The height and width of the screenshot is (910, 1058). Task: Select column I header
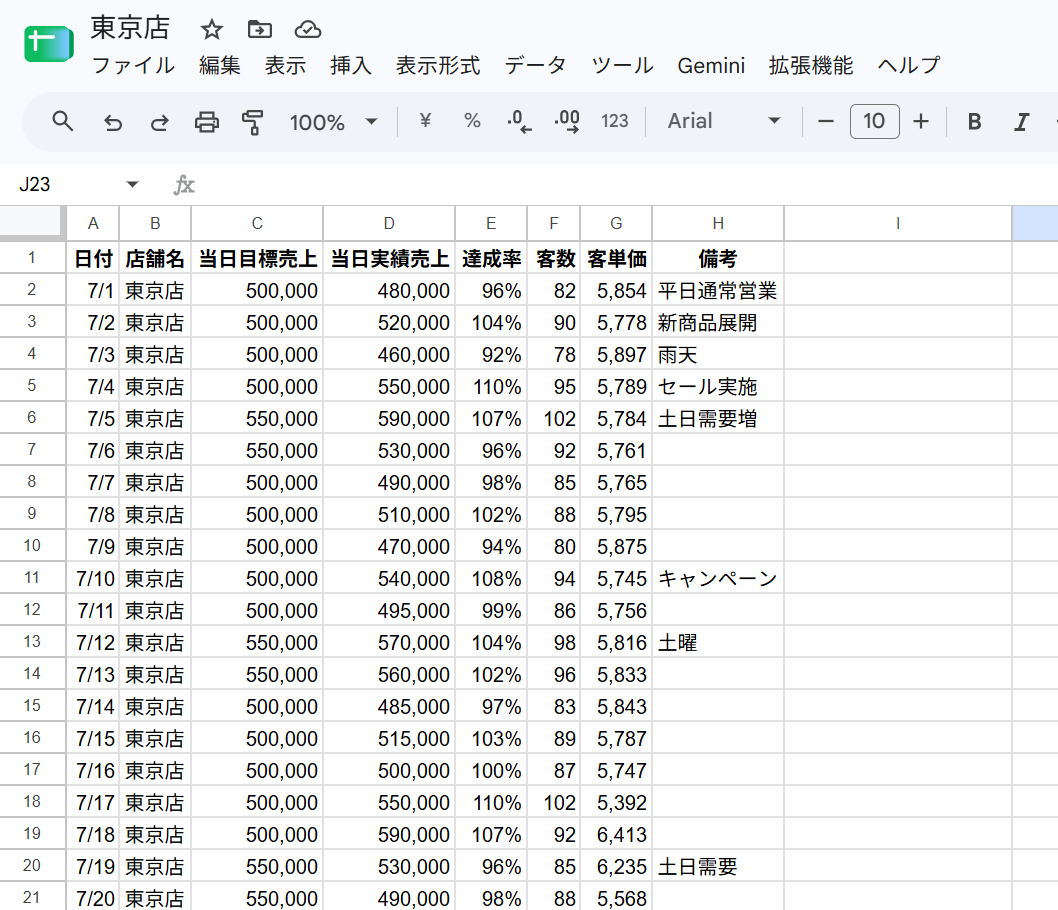tap(898, 223)
